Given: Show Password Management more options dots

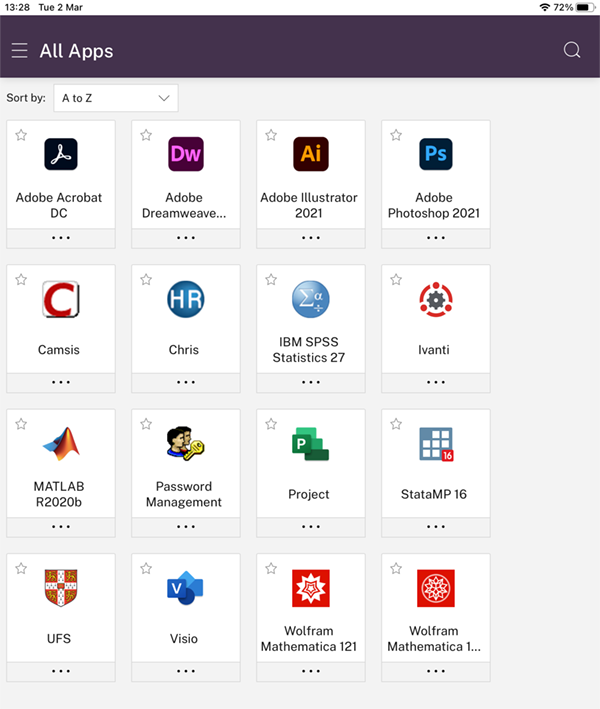Looking at the screenshot, I should [186, 527].
